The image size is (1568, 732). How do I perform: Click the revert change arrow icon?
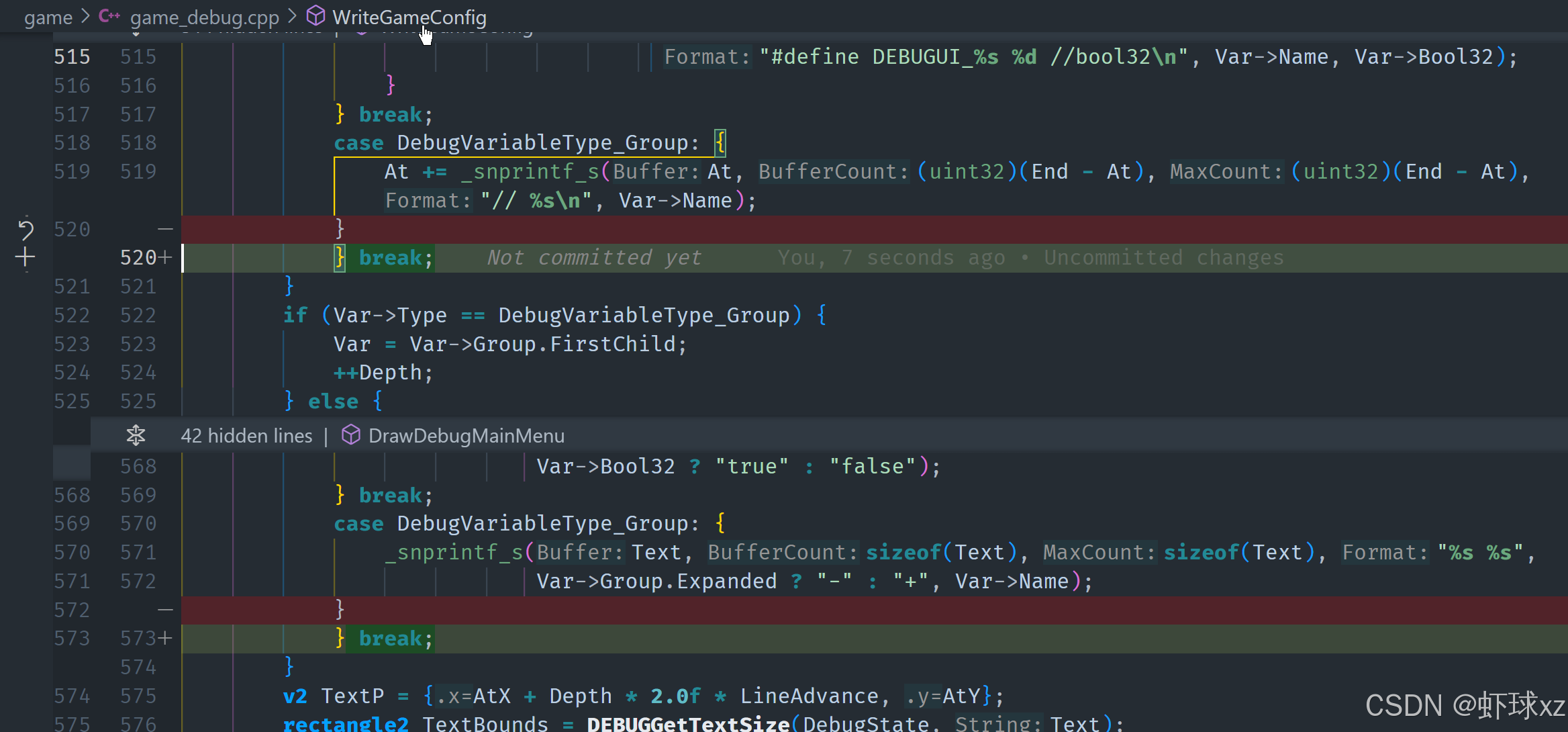click(x=26, y=230)
